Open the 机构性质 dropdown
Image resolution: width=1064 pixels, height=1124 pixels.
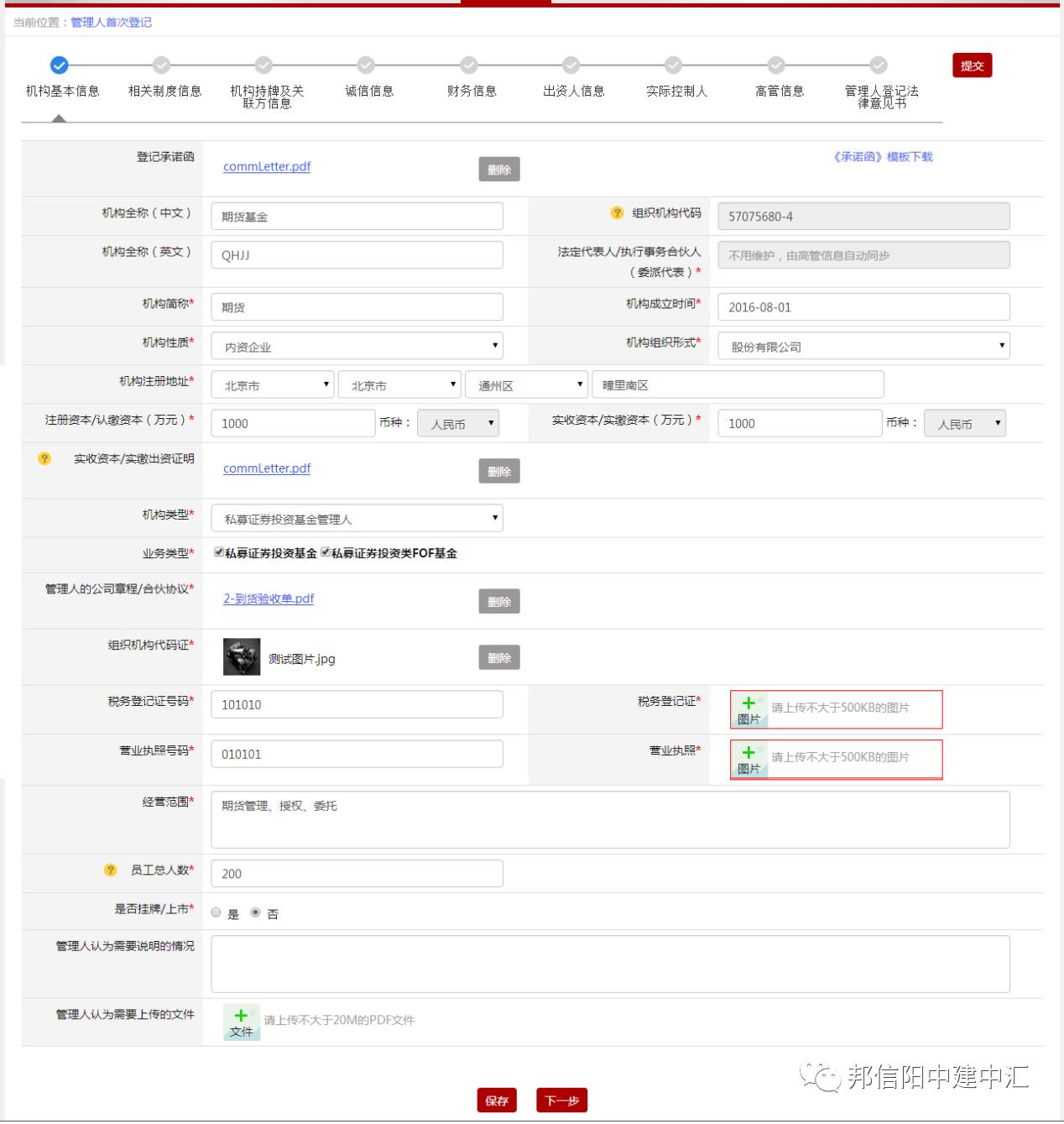point(357,346)
